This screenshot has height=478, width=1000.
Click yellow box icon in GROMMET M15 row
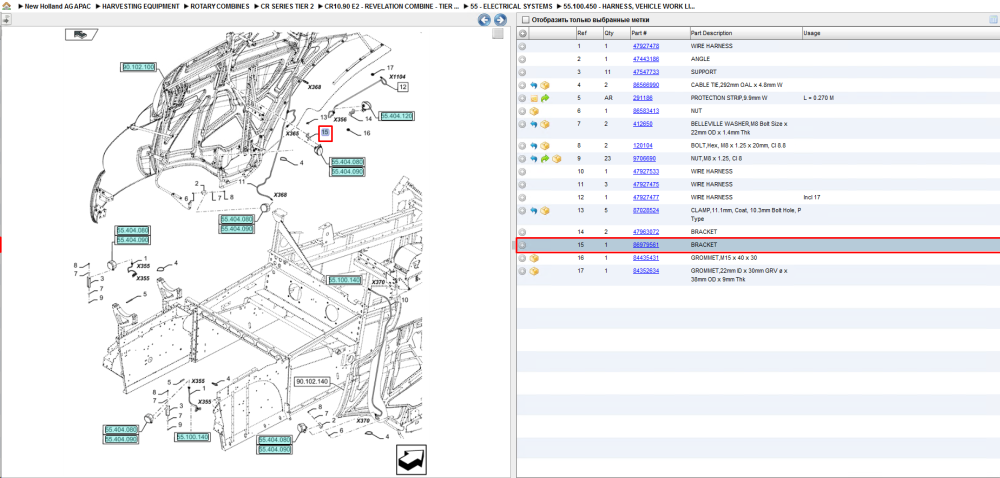534,258
